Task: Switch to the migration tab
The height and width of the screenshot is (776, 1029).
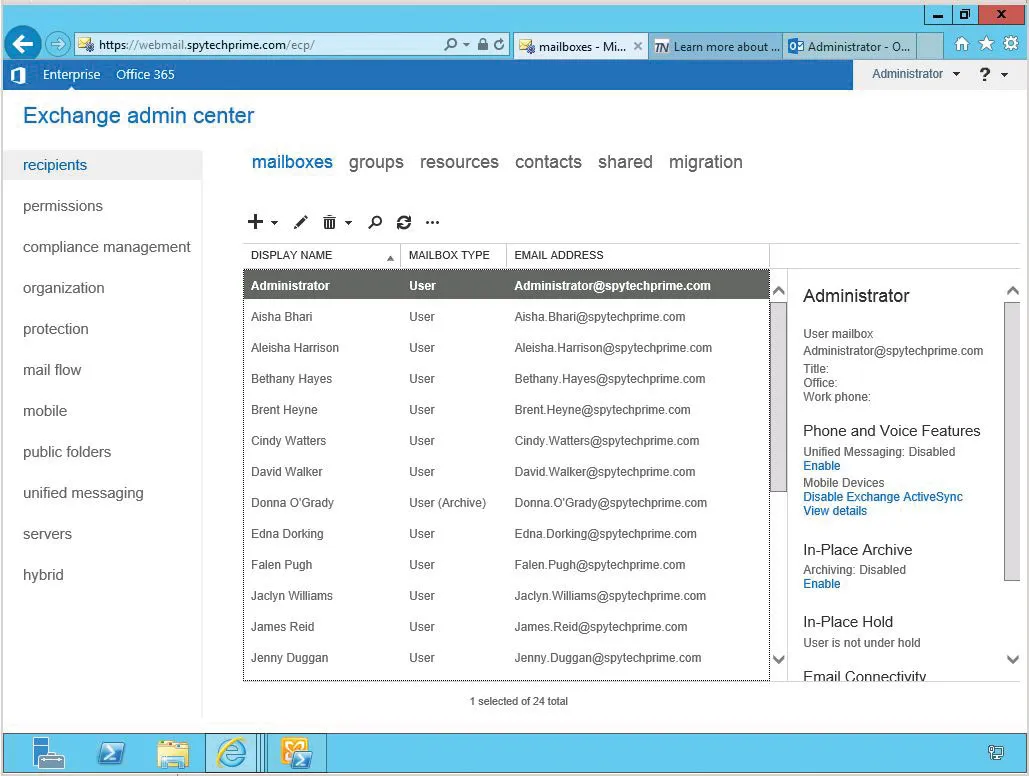Action: click(x=705, y=162)
